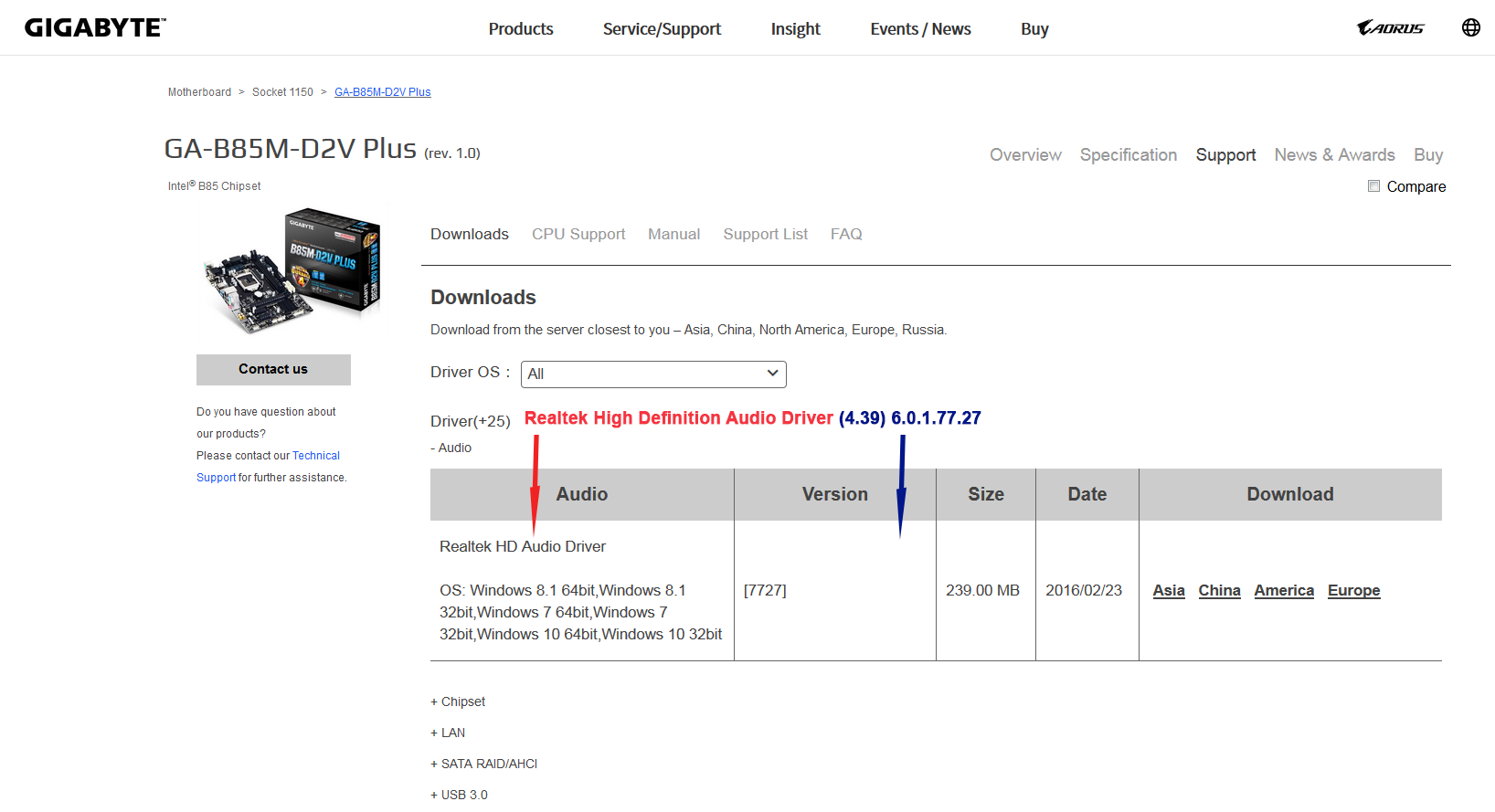
Task: Click the Intel B85 Chipset text
Action: [214, 185]
